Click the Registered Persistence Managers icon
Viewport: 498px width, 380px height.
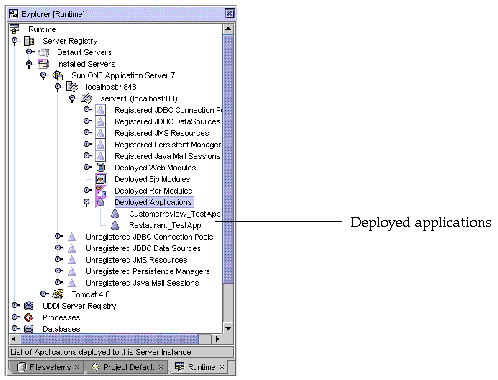(100, 144)
